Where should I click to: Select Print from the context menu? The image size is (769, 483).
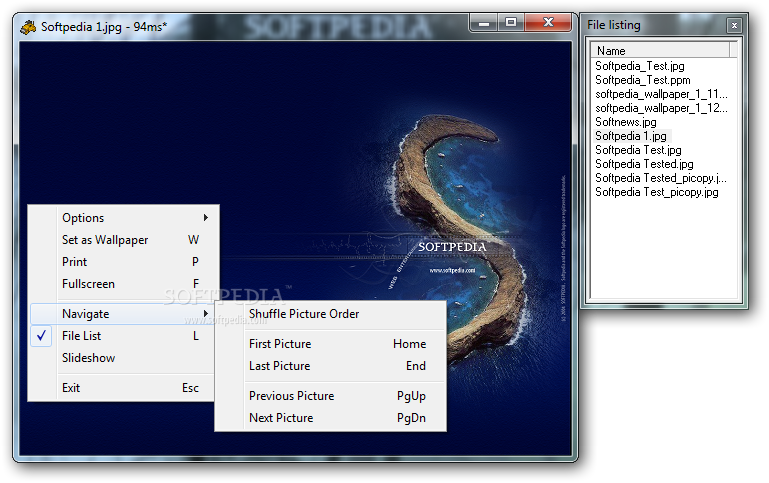[x=123, y=262]
